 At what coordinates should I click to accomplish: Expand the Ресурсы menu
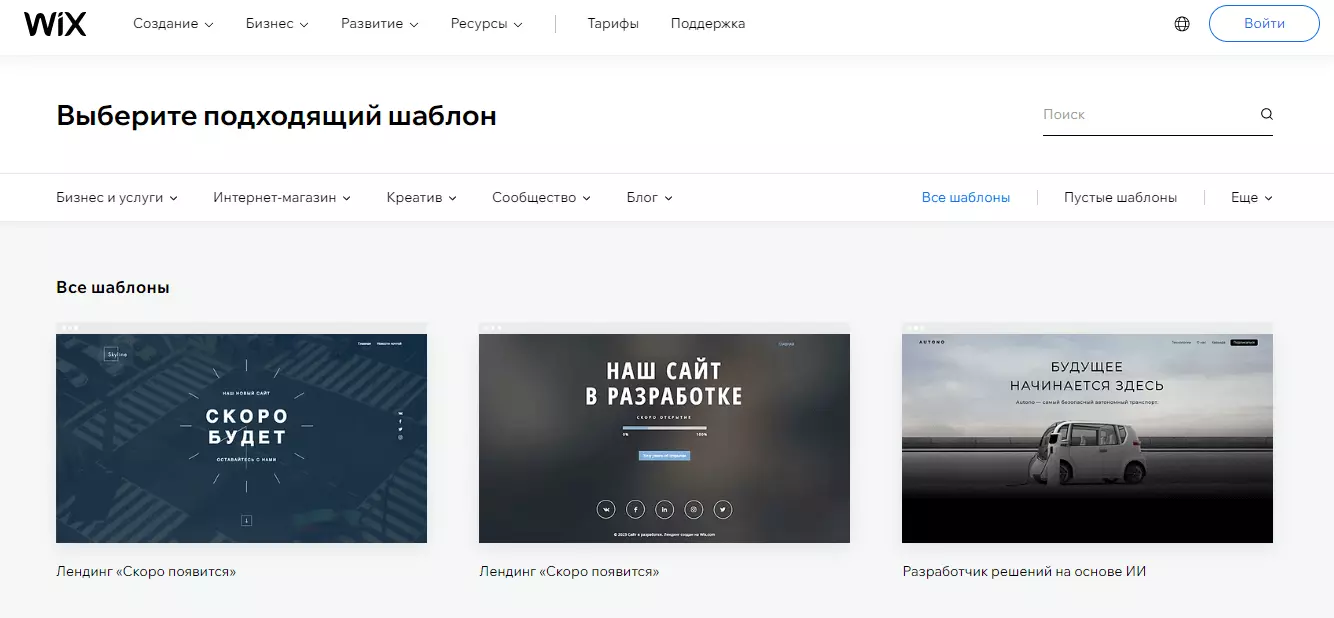(x=486, y=24)
